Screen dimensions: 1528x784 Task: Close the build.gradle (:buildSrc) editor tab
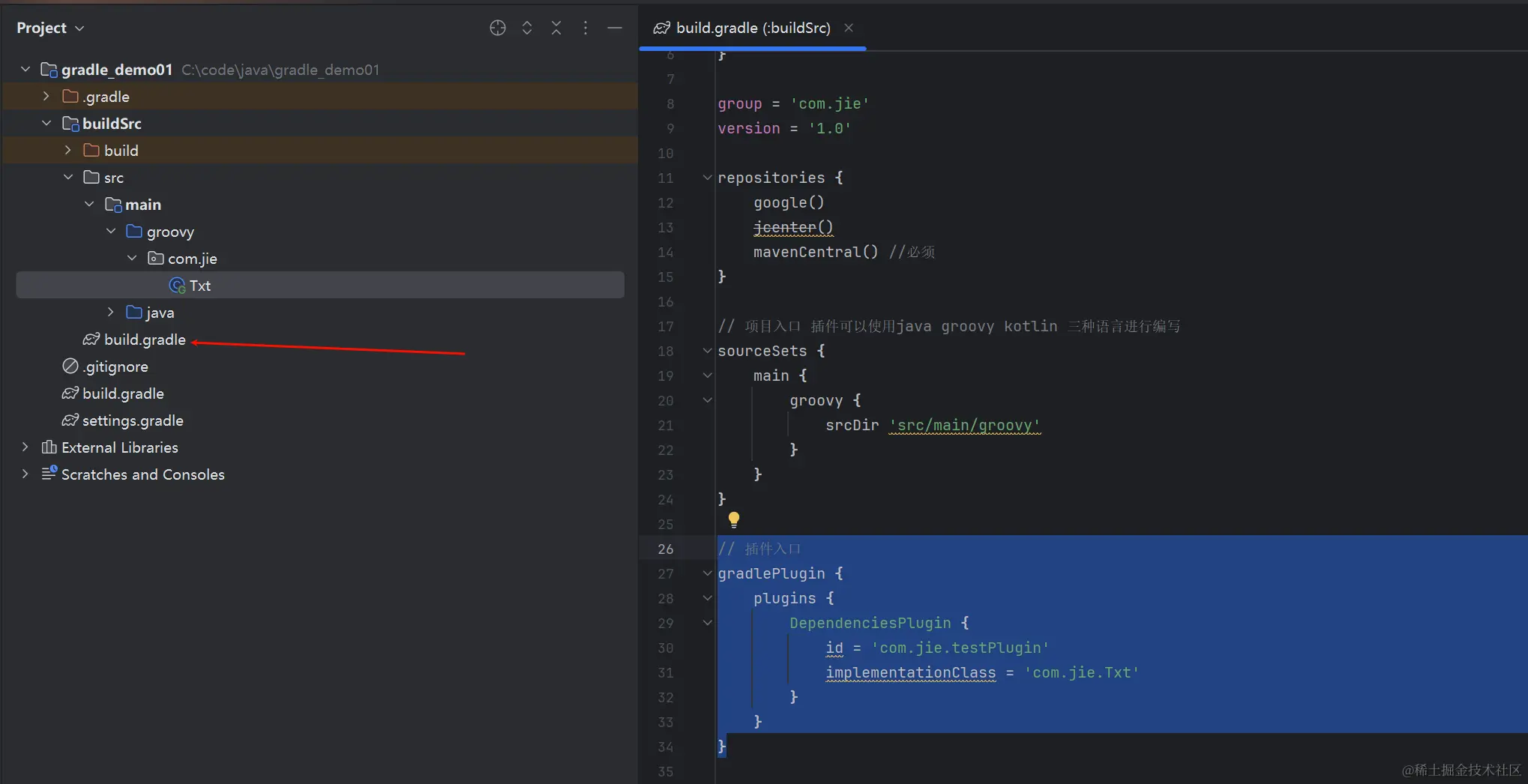point(849,28)
